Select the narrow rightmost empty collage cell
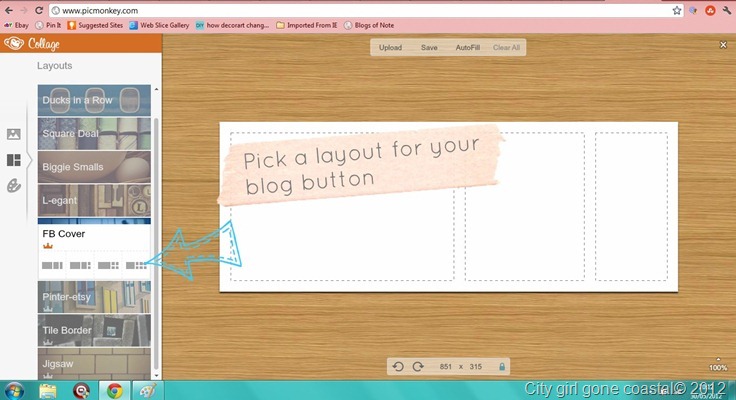This screenshot has height=400, width=736. 631,207
